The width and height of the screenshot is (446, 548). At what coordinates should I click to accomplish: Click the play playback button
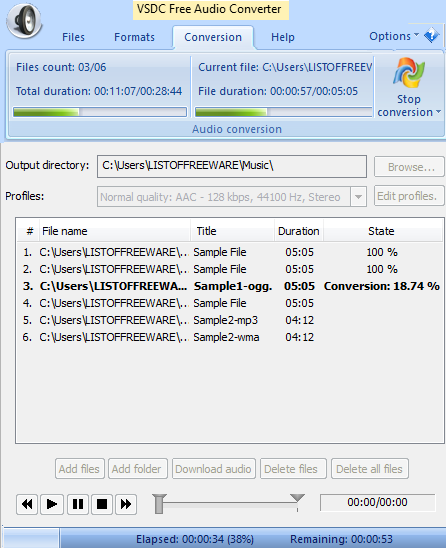[x=52, y=504]
